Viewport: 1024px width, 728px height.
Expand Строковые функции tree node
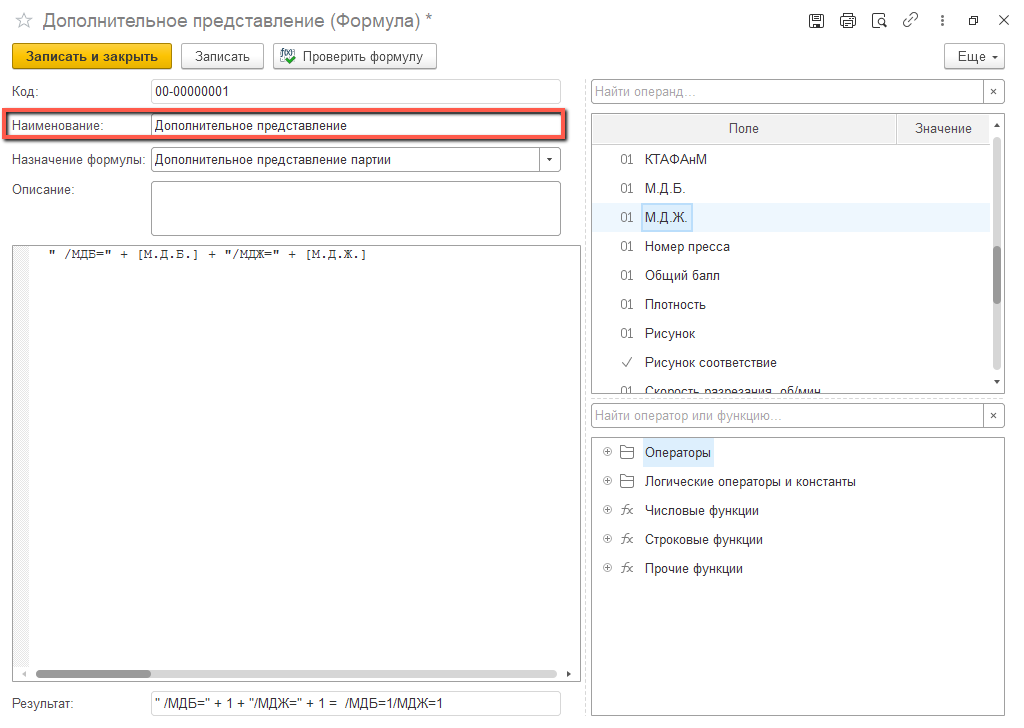pos(607,540)
